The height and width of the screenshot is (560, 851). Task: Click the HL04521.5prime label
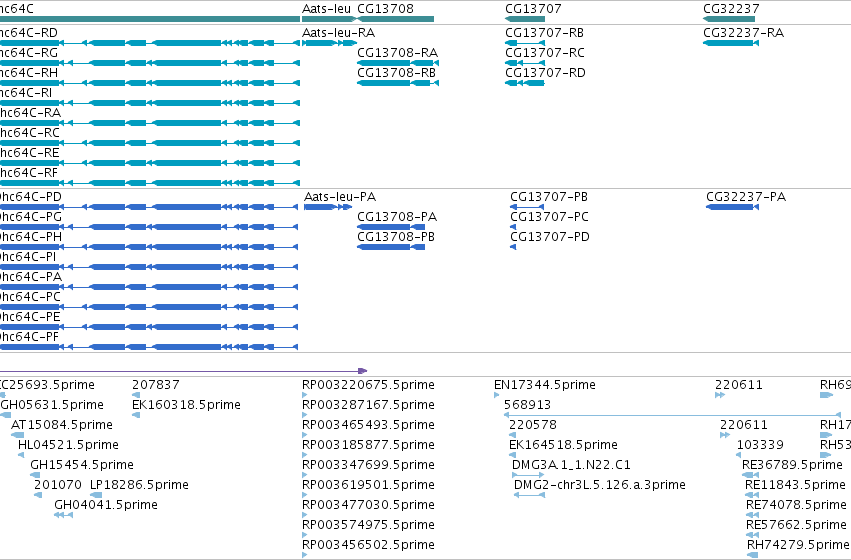click(68, 445)
